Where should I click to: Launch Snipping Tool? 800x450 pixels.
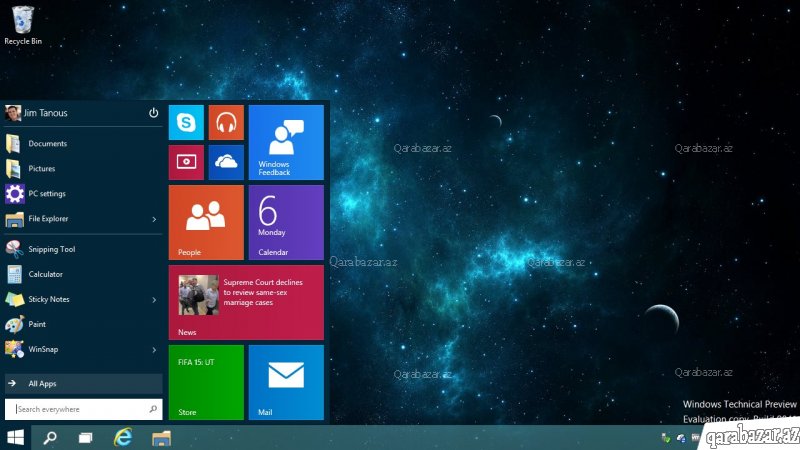tap(83, 249)
